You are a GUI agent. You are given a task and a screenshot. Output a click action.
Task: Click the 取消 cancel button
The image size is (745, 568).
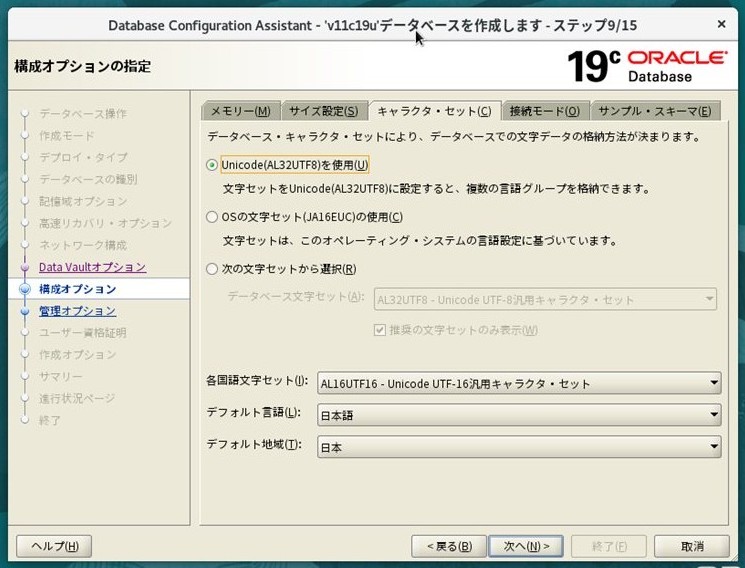pyautogui.click(x=692, y=546)
